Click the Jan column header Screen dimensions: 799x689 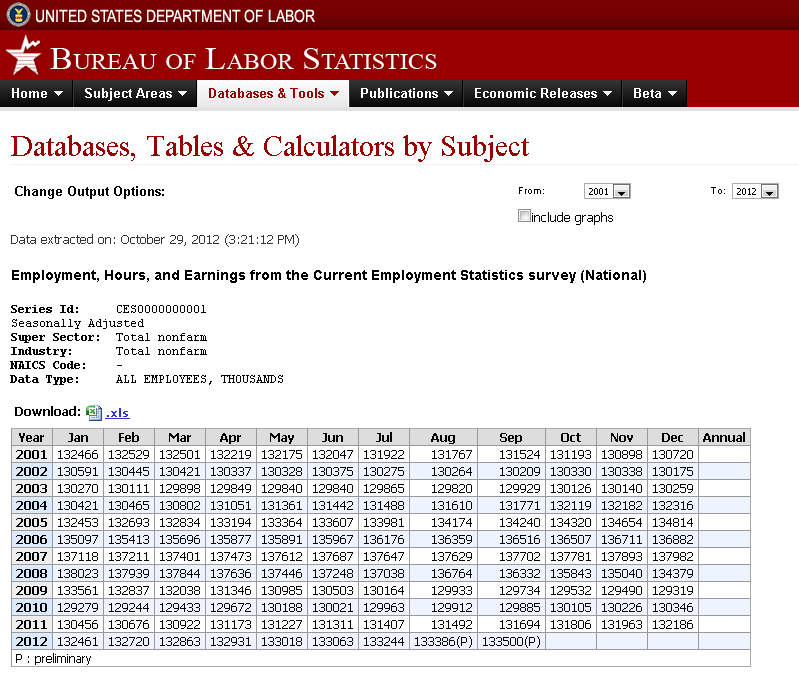click(x=77, y=437)
